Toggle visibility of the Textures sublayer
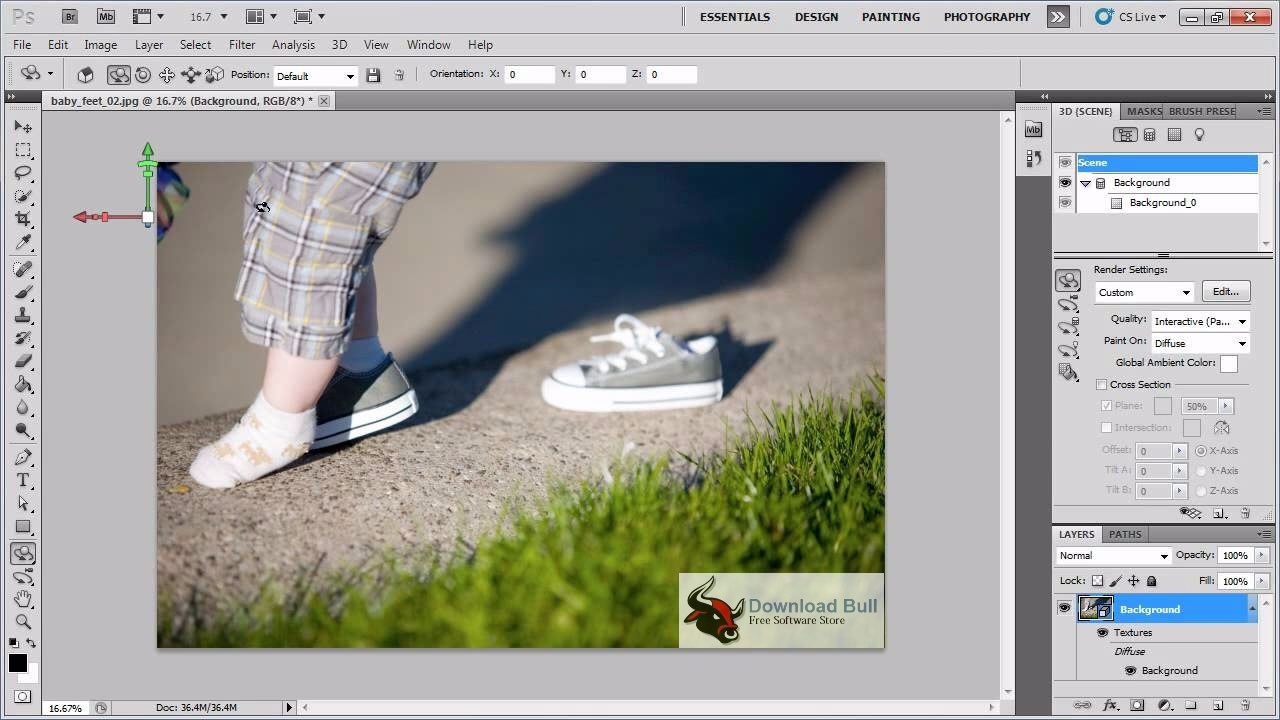Viewport: 1280px width, 720px height. (x=1103, y=633)
